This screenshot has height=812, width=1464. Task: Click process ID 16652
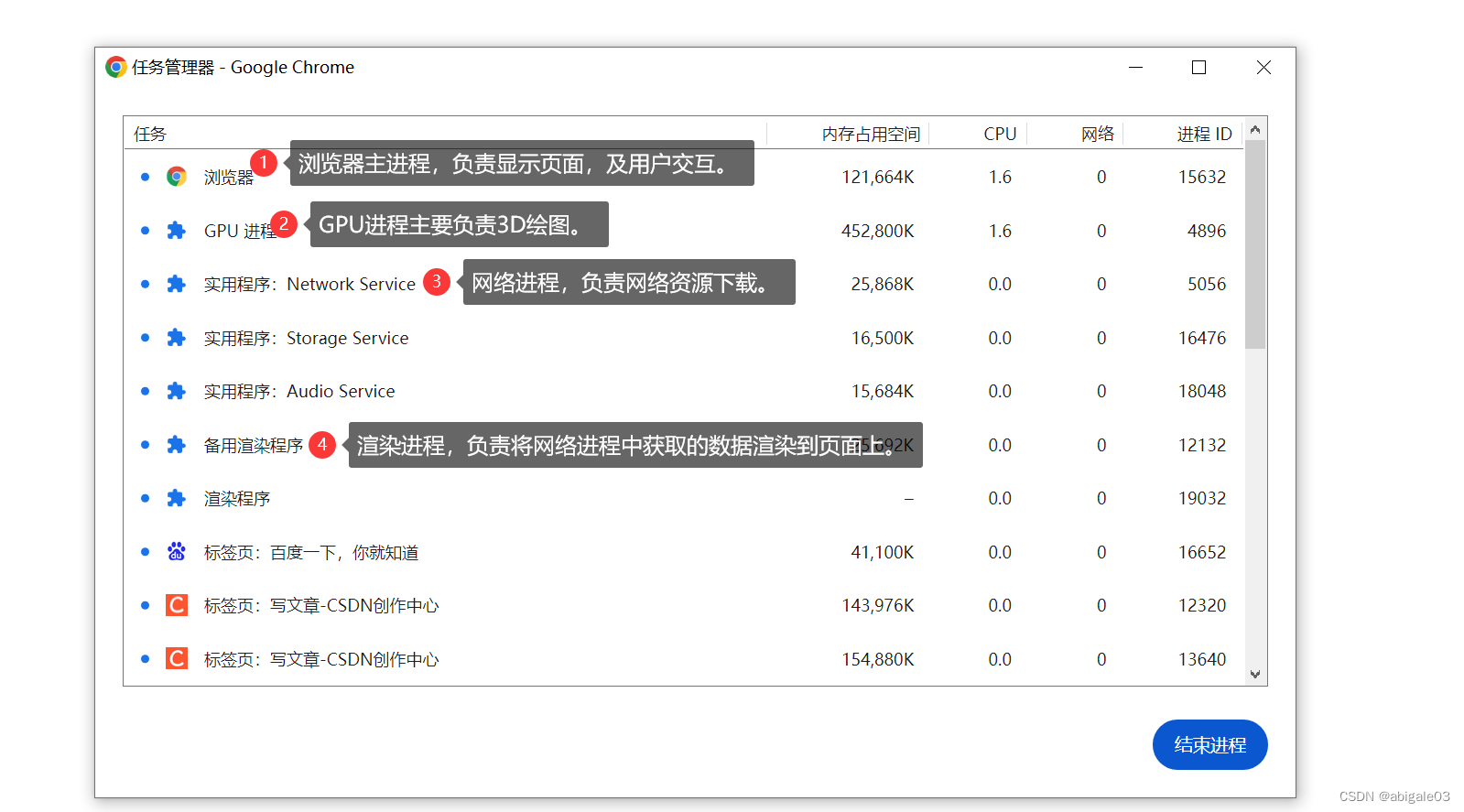tap(1202, 552)
